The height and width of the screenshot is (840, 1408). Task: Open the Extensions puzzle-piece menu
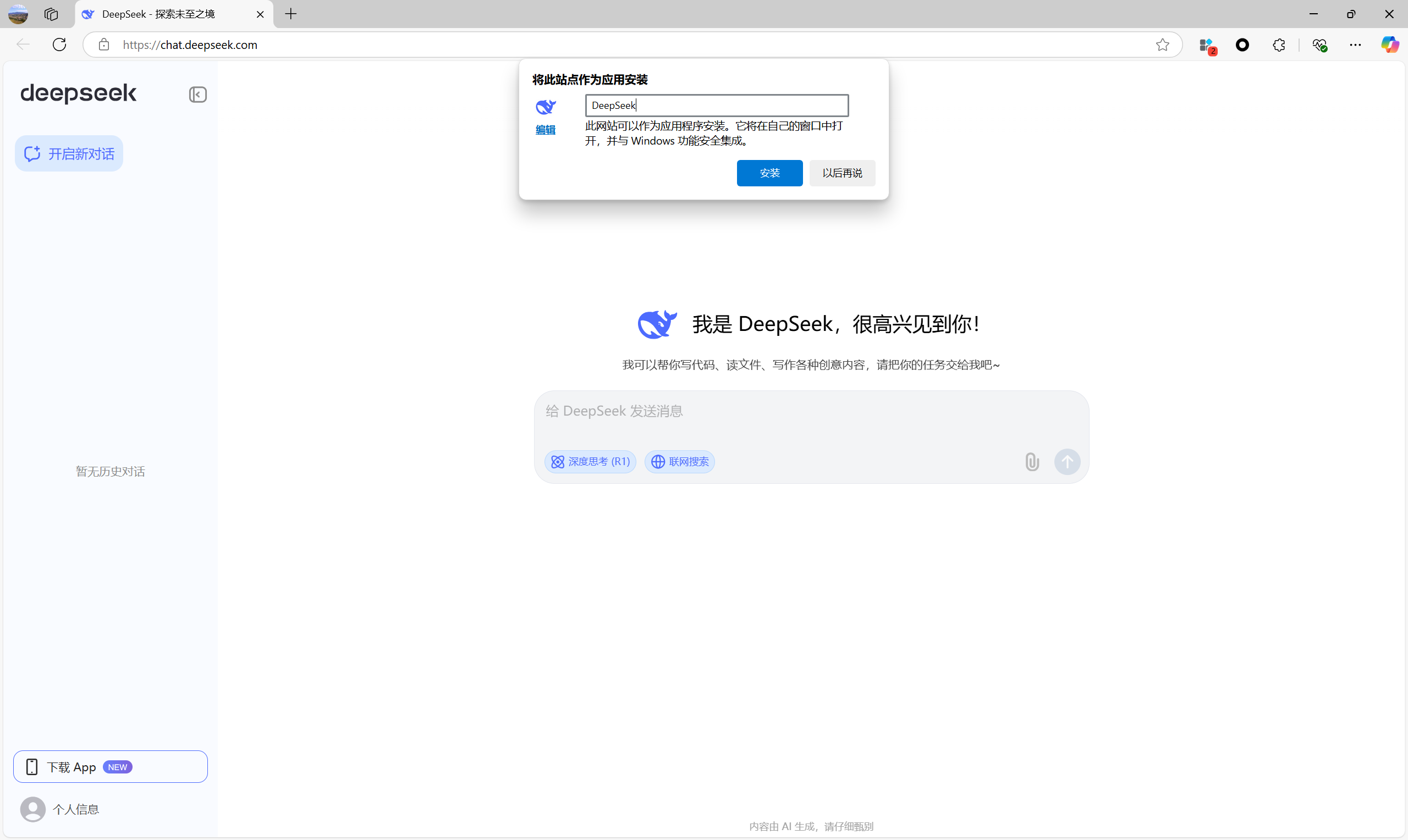click(1278, 45)
